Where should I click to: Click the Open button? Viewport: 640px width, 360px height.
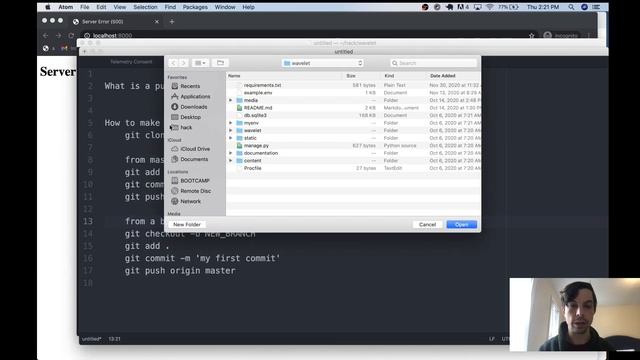462,224
